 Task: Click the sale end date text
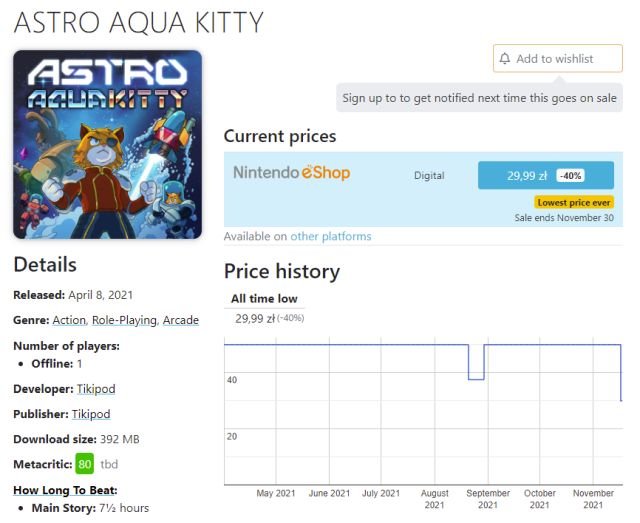tap(564, 217)
